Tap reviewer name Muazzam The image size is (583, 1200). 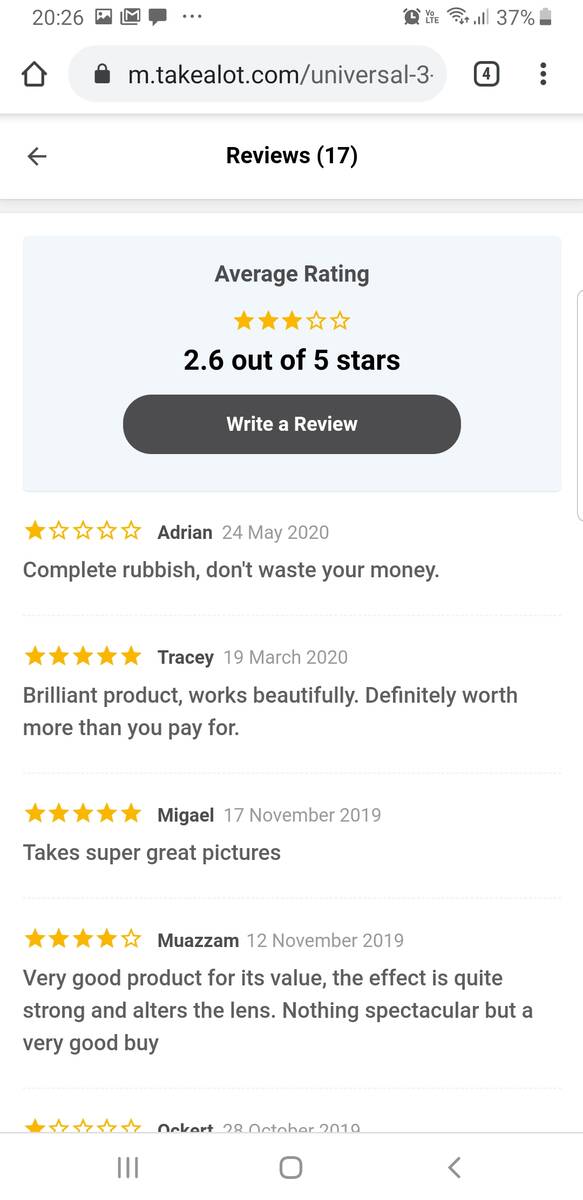click(x=198, y=940)
